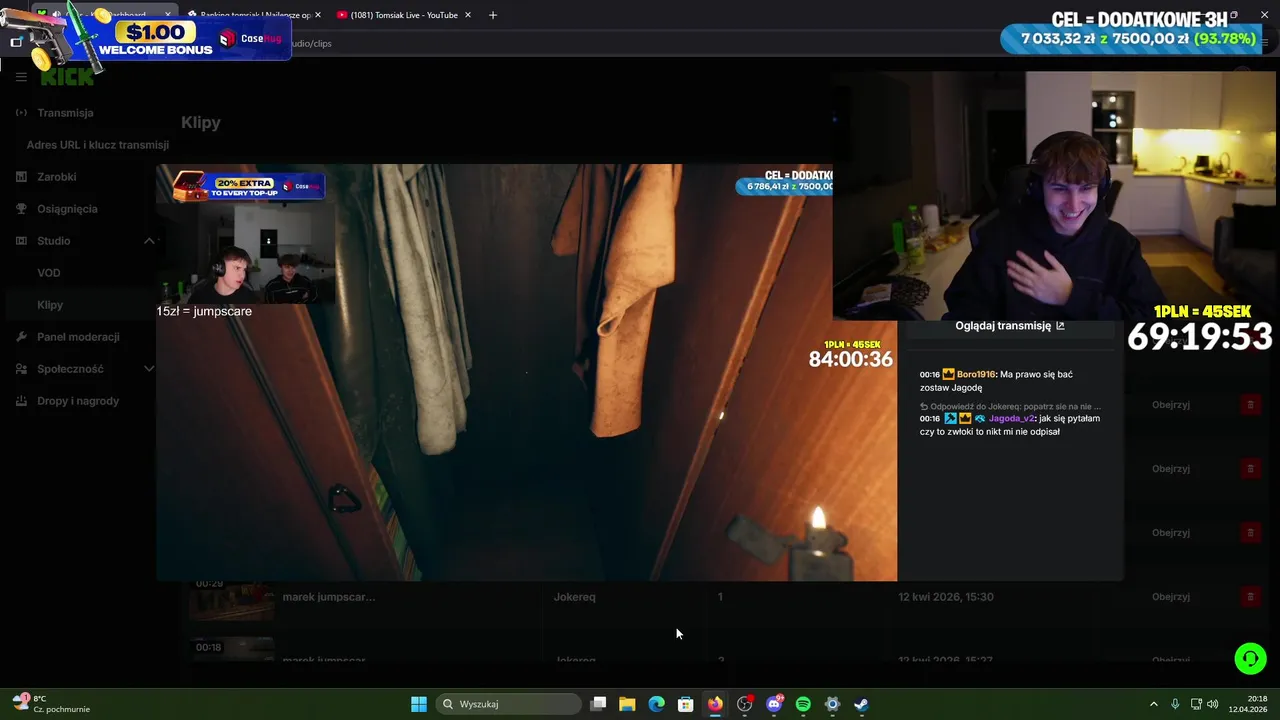Image resolution: width=1280 pixels, height=720 pixels.
Task: Click the Zarobki sidebar icon
Action: 21,177
